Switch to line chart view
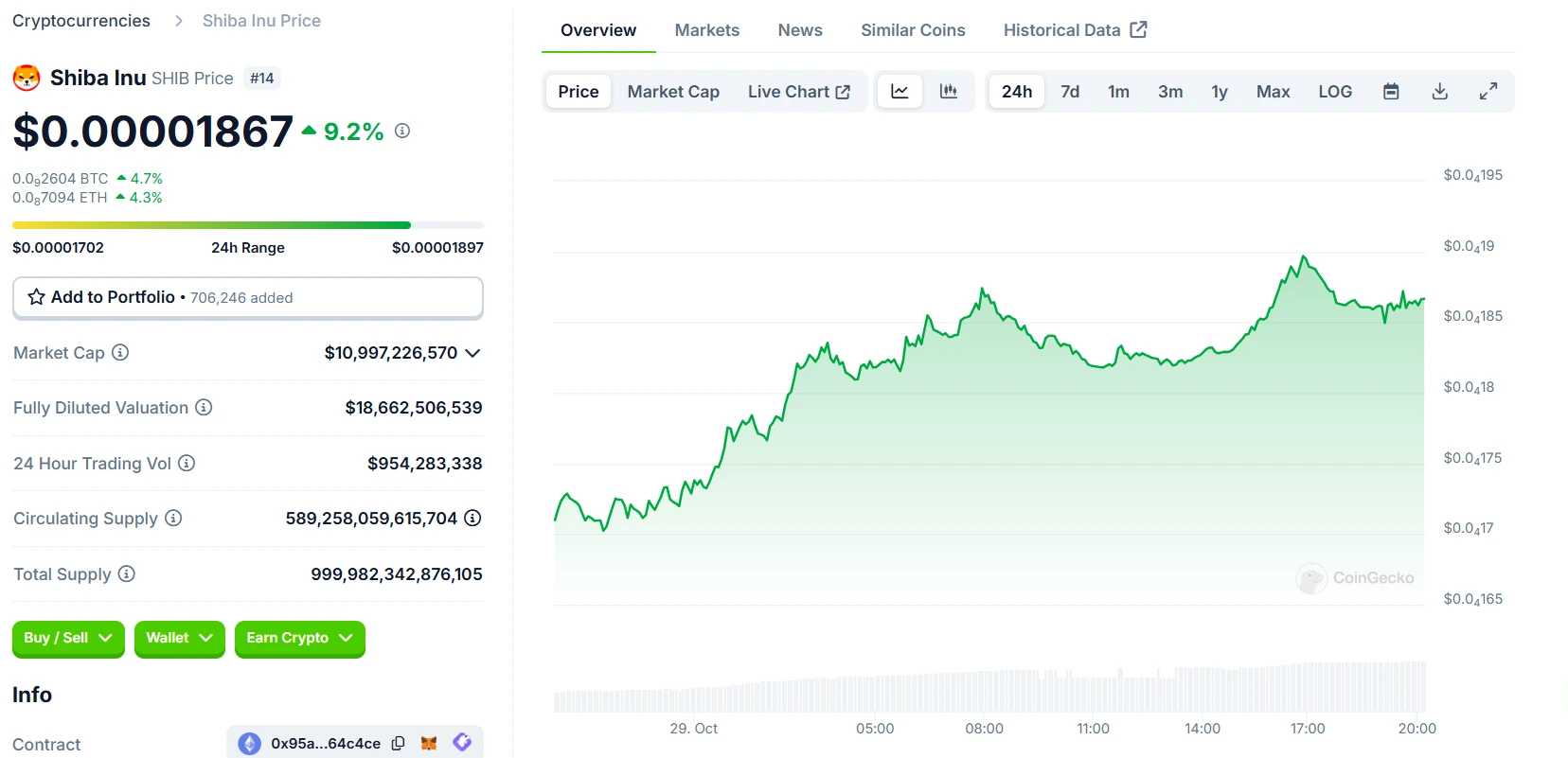 click(x=900, y=92)
